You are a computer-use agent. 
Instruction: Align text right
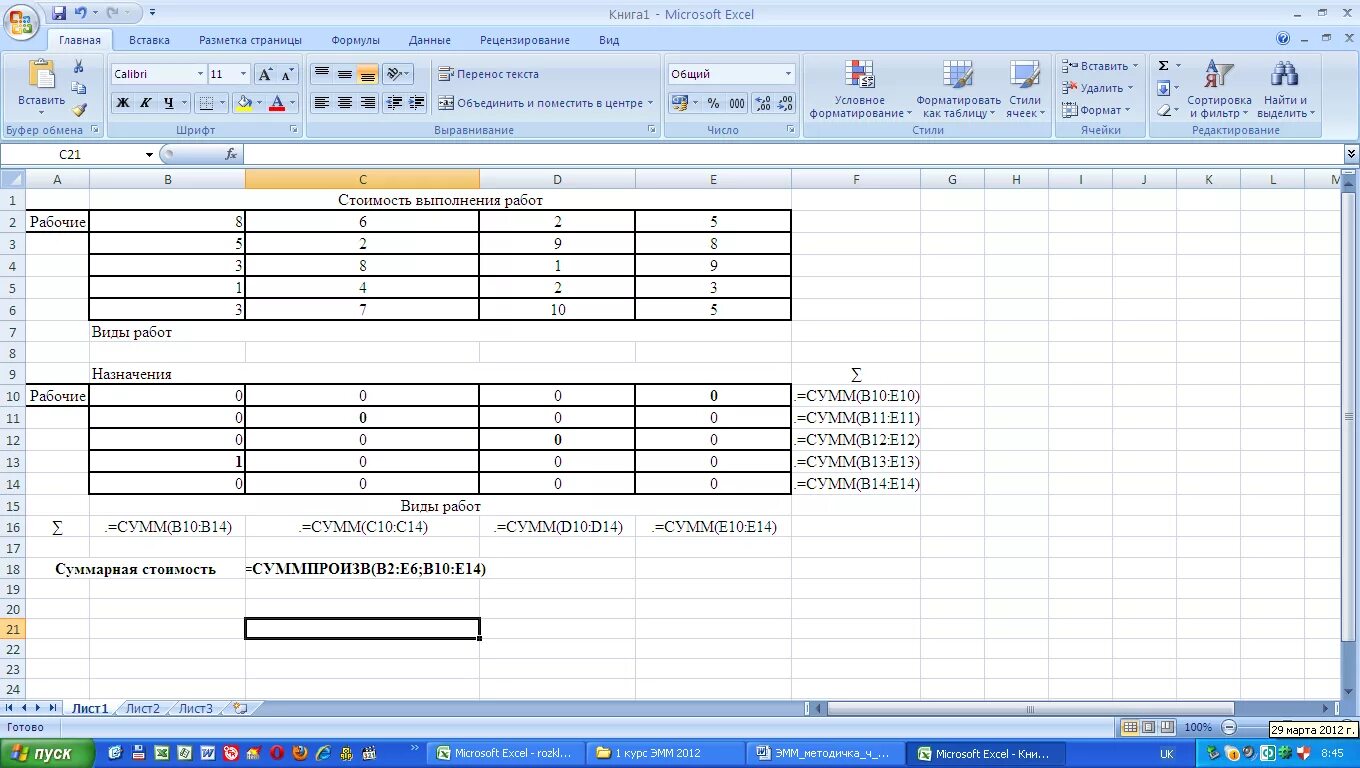tap(368, 102)
